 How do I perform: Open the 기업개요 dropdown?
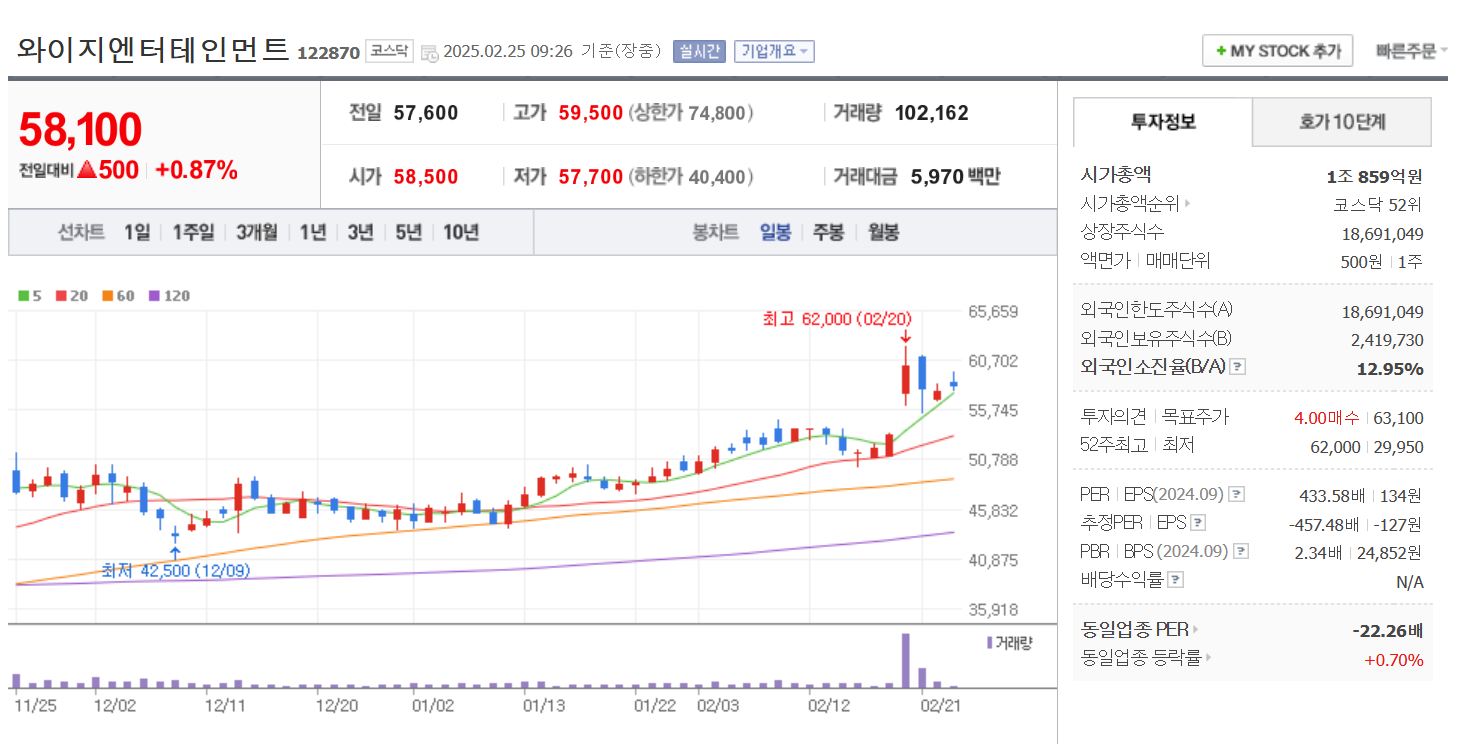coord(774,51)
